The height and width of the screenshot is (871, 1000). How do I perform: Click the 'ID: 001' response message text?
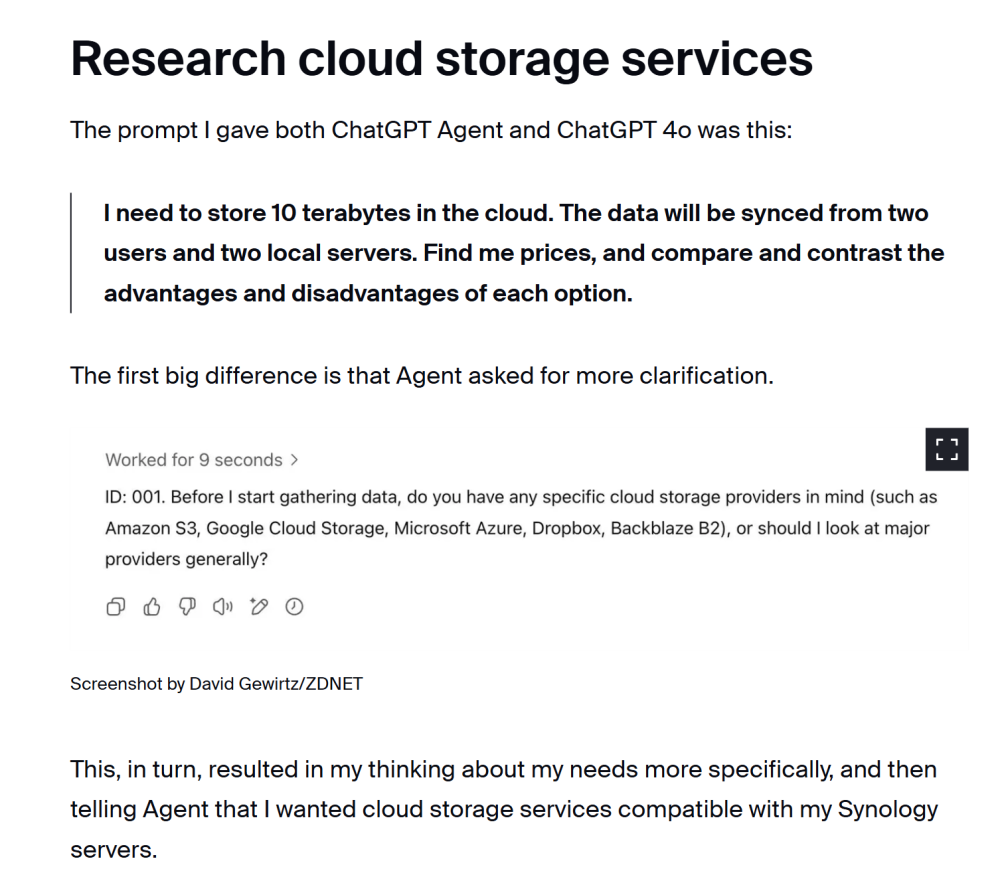point(521,528)
